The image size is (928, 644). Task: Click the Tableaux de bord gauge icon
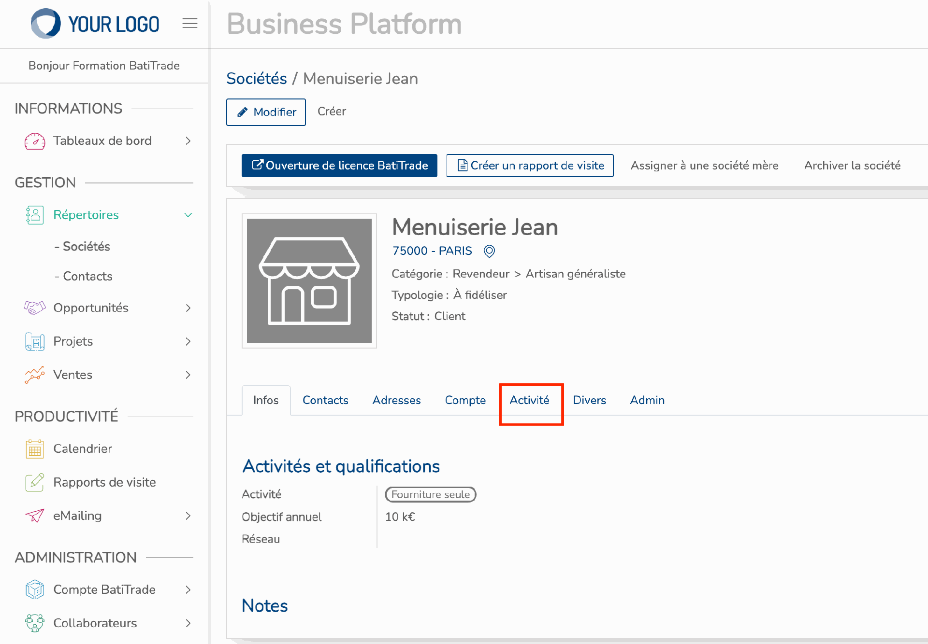tap(35, 141)
